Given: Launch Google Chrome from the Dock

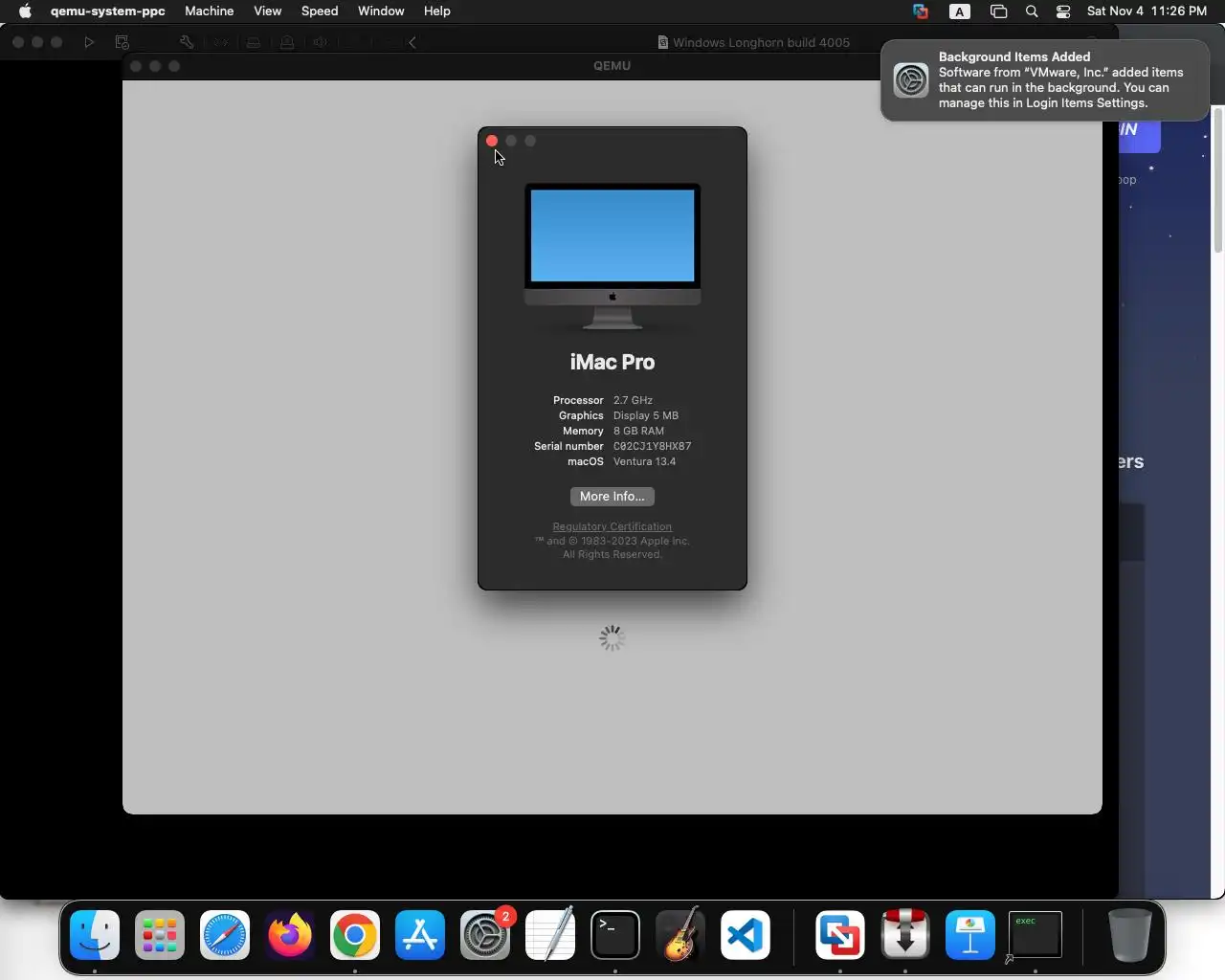Looking at the screenshot, I should (355, 935).
